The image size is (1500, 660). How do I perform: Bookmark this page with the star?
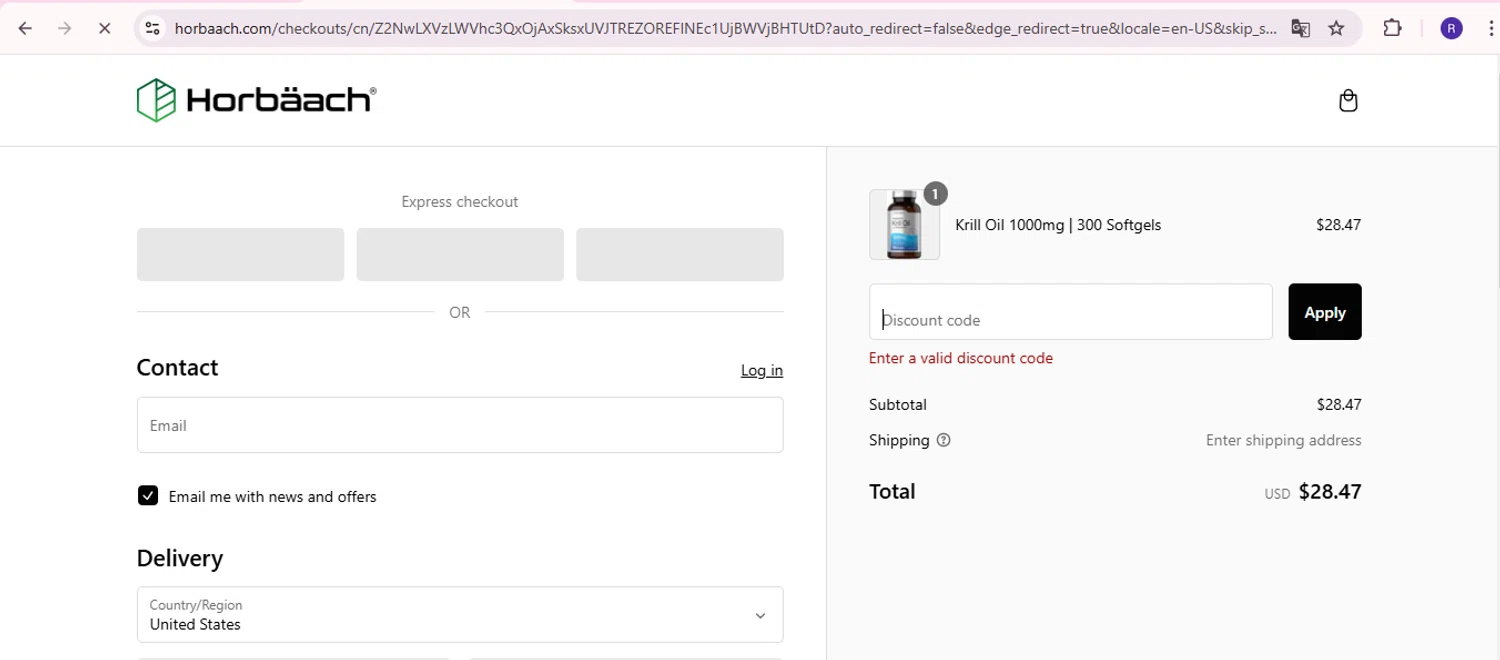tap(1336, 28)
